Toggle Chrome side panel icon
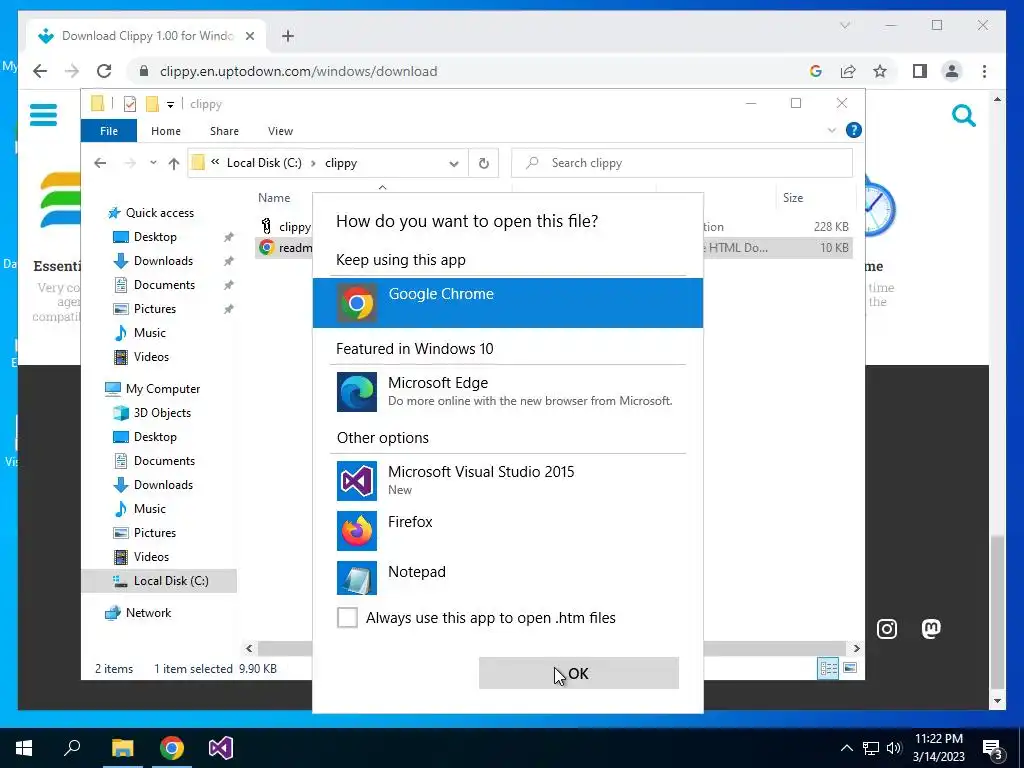The width and height of the screenshot is (1024, 768). pyautogui.click(x=920, y=71)
